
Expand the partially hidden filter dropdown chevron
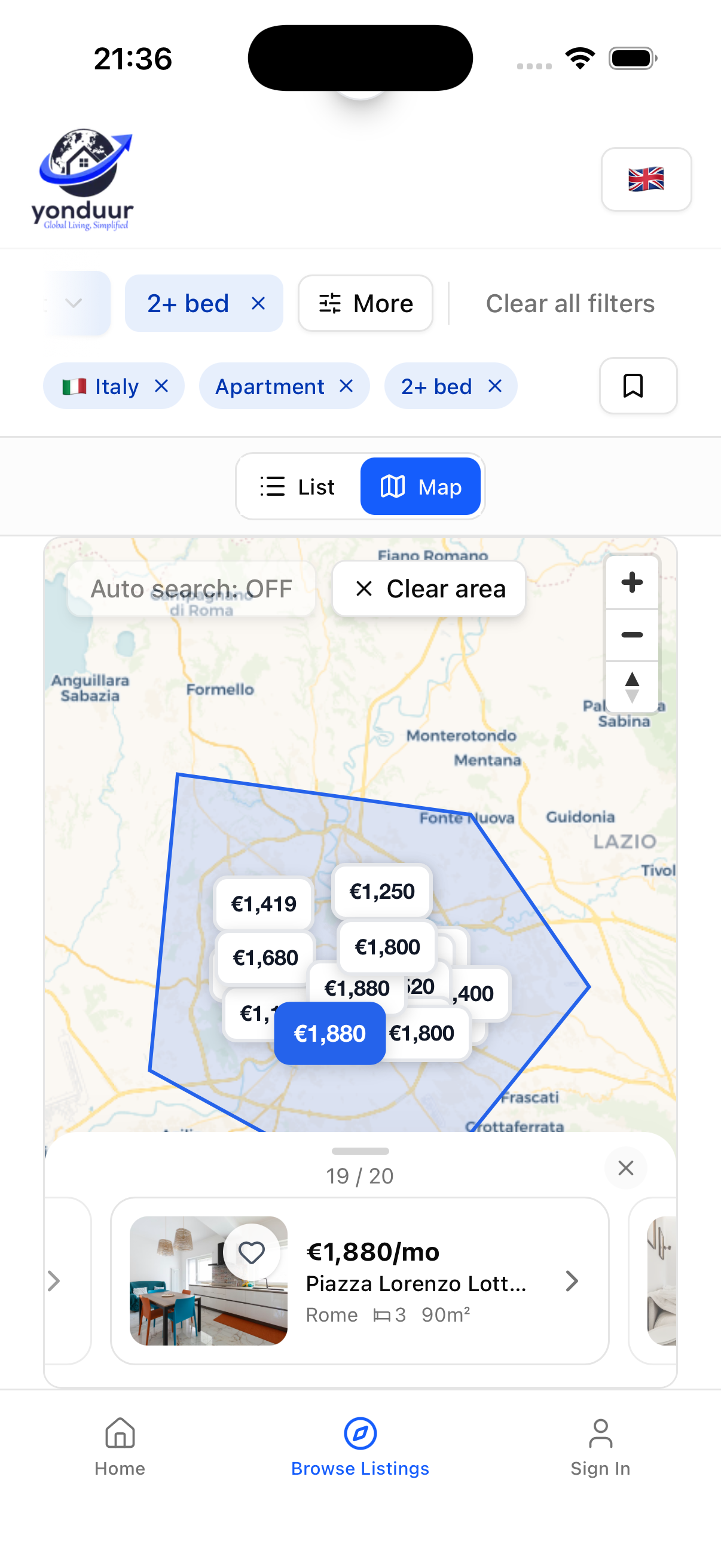[74, 303]
